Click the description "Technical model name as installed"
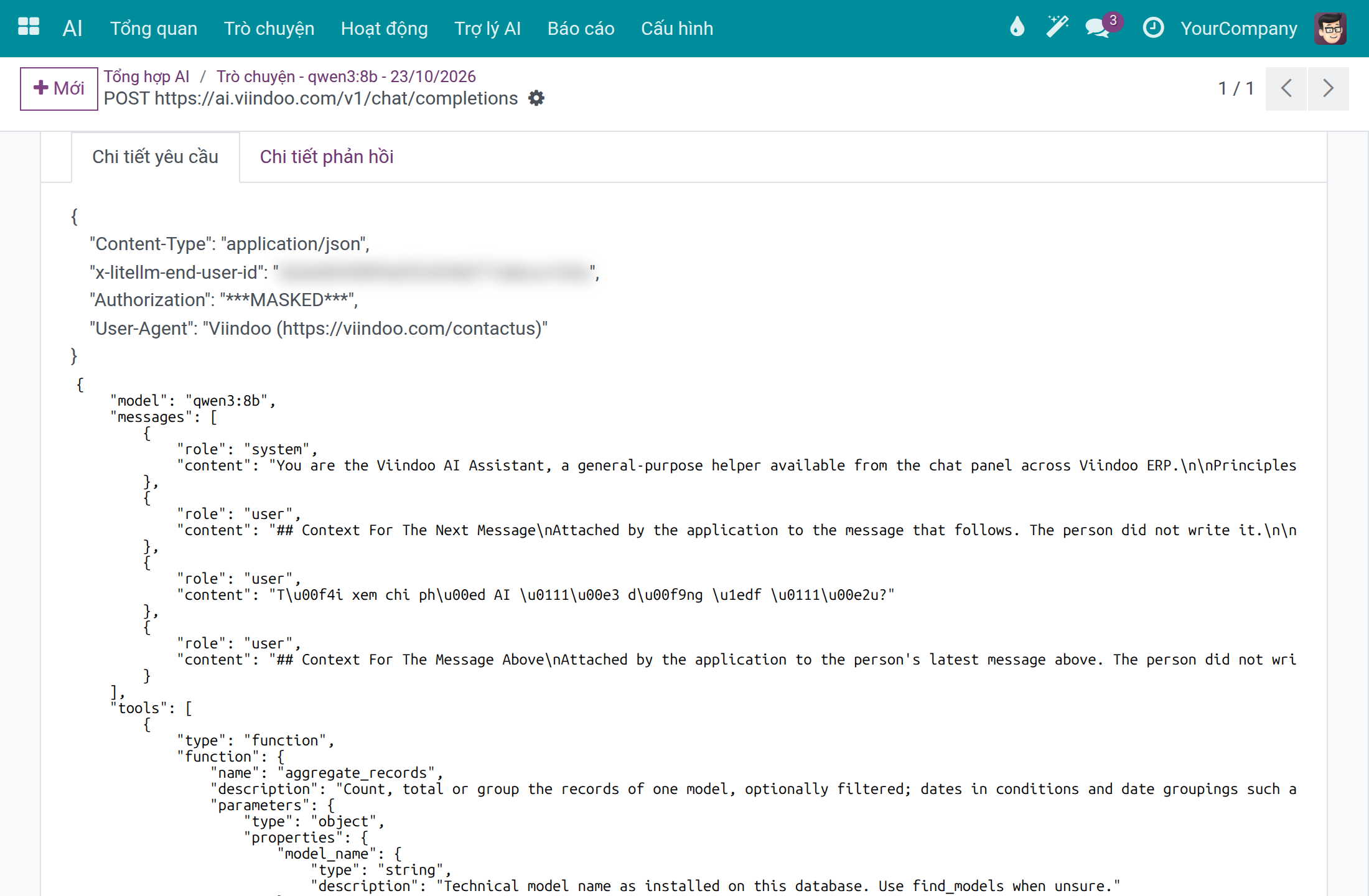Image resolution: width=1369 pixels, height=896 pixels. 716,886
